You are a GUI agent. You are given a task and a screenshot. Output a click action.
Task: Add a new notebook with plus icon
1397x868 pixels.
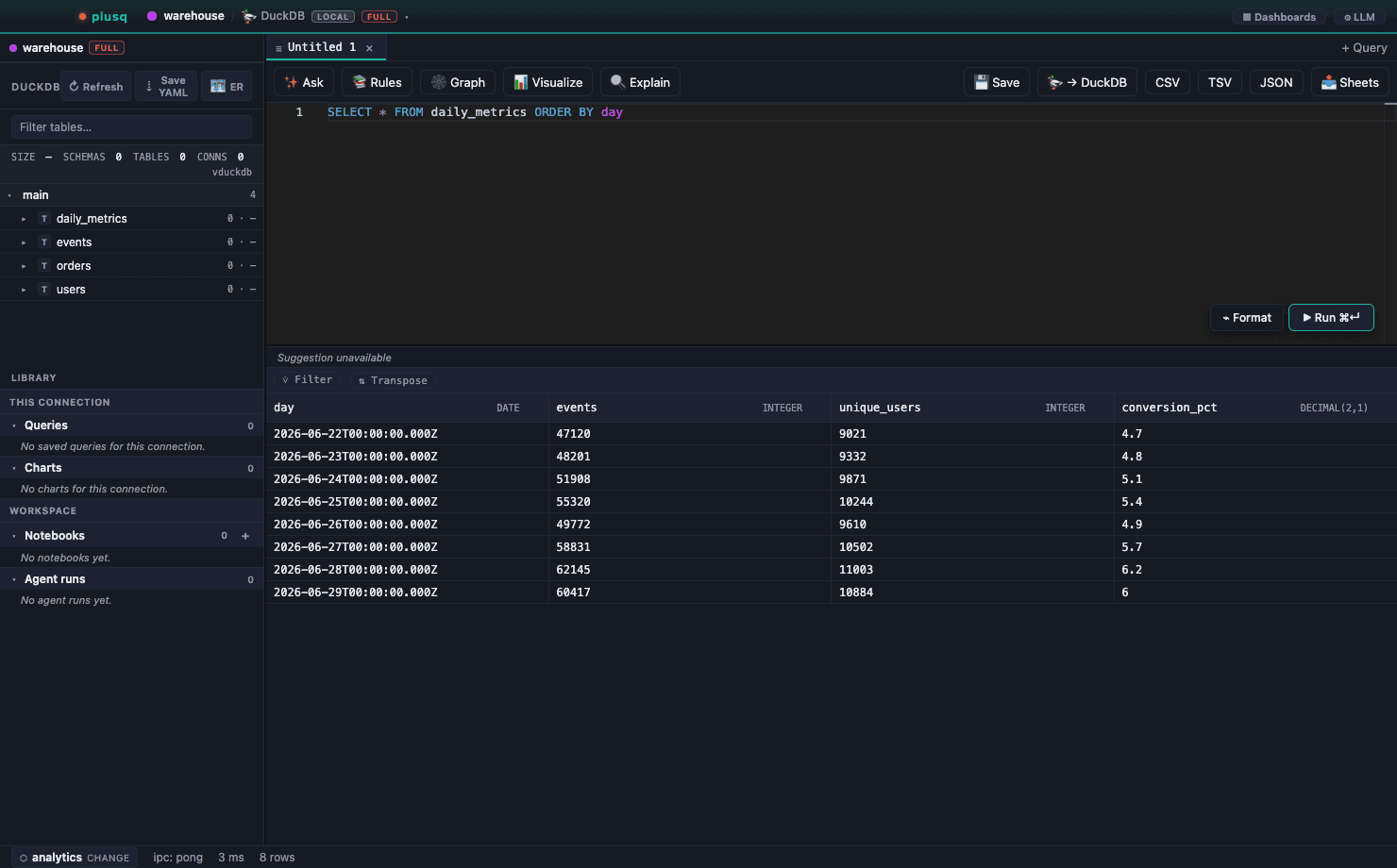[x=245, y=536]
